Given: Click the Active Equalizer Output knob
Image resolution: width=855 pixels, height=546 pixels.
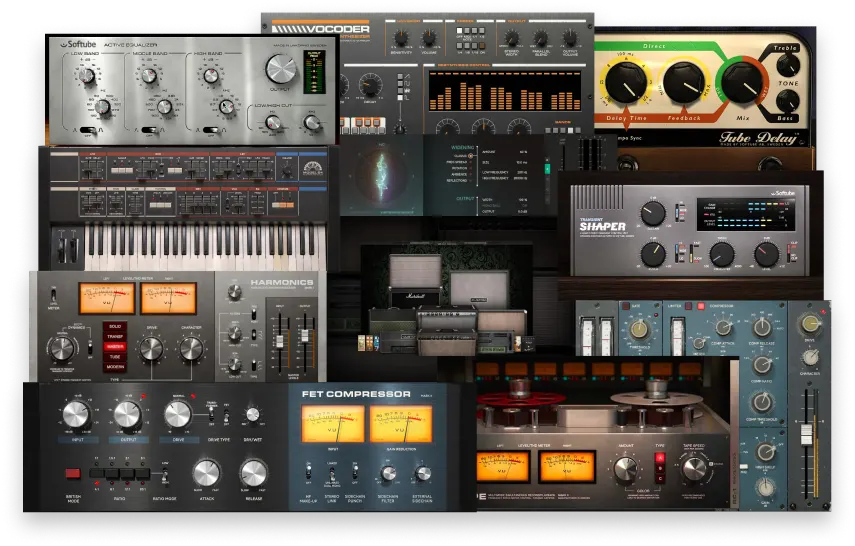Looking at the screenshot, I should 281,69.
